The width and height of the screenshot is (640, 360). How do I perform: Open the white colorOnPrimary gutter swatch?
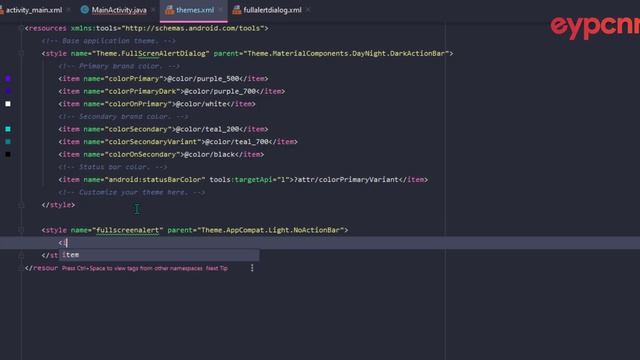tap(8, 104)
